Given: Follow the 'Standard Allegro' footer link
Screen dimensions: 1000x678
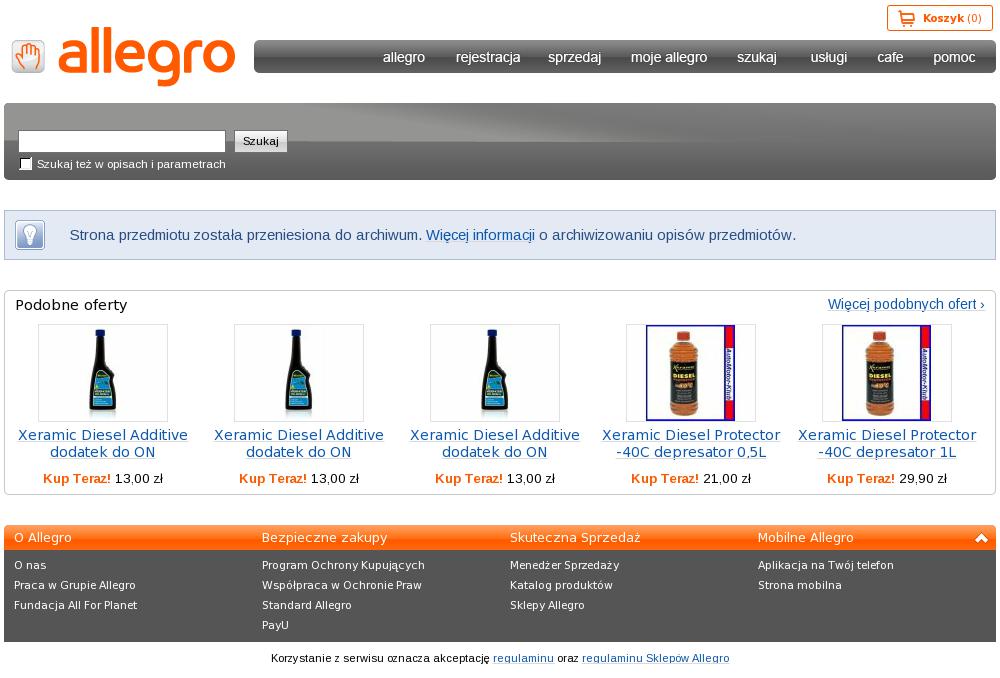Looking at the screenshot, I should (x=307, y=605).
